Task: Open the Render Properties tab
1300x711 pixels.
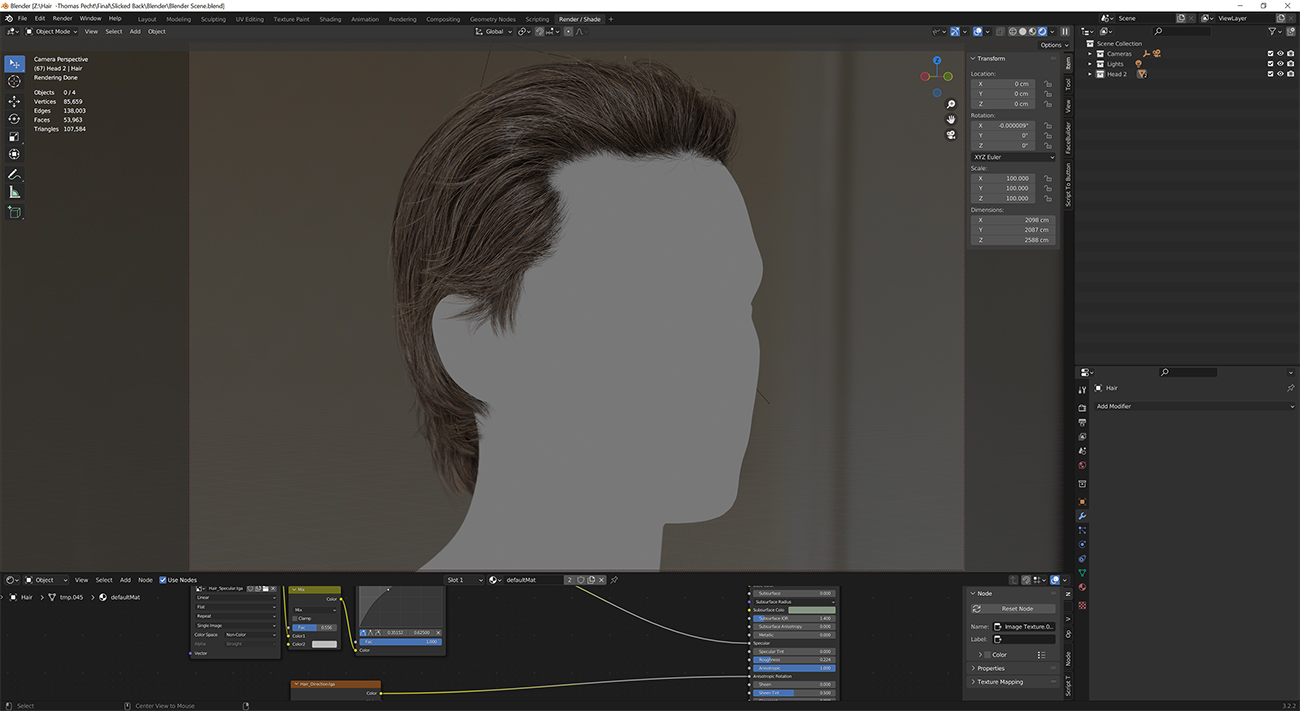Action: [1082, 407]
